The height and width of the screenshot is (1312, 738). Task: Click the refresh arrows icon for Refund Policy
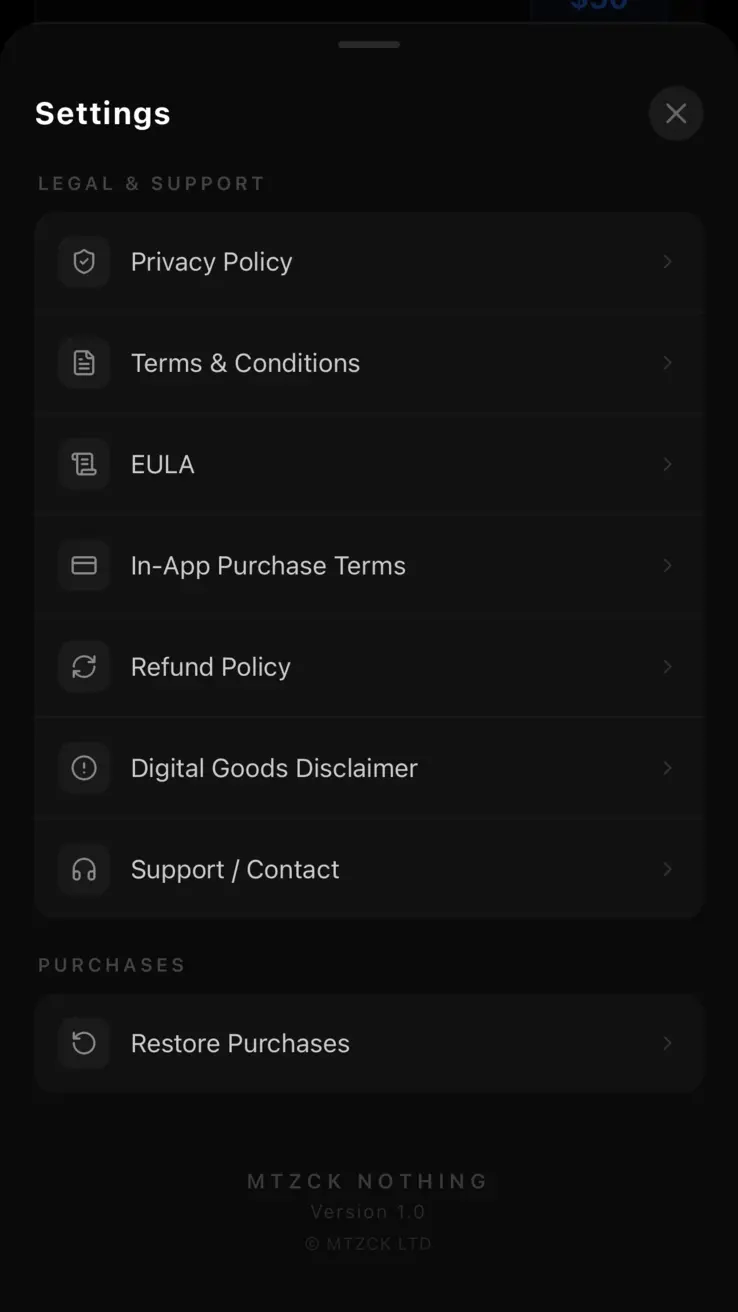tap(84, 667)
